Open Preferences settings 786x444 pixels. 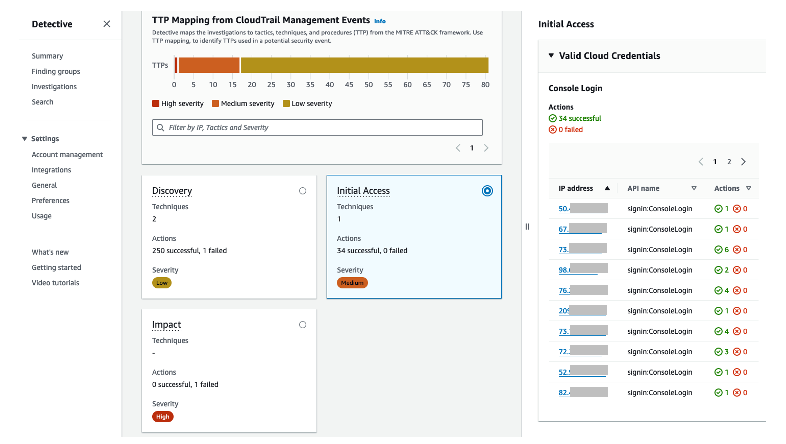click(50, 200)
